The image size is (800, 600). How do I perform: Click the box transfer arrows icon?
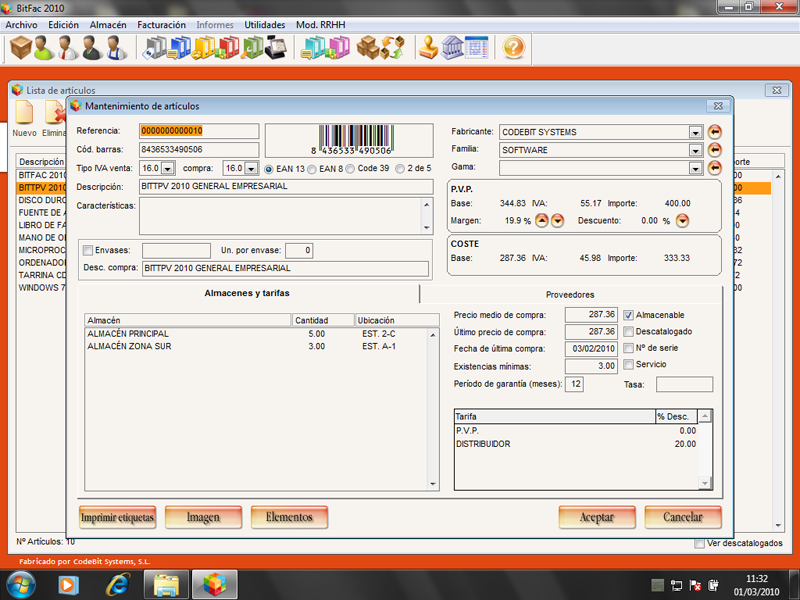pos(392,48)
